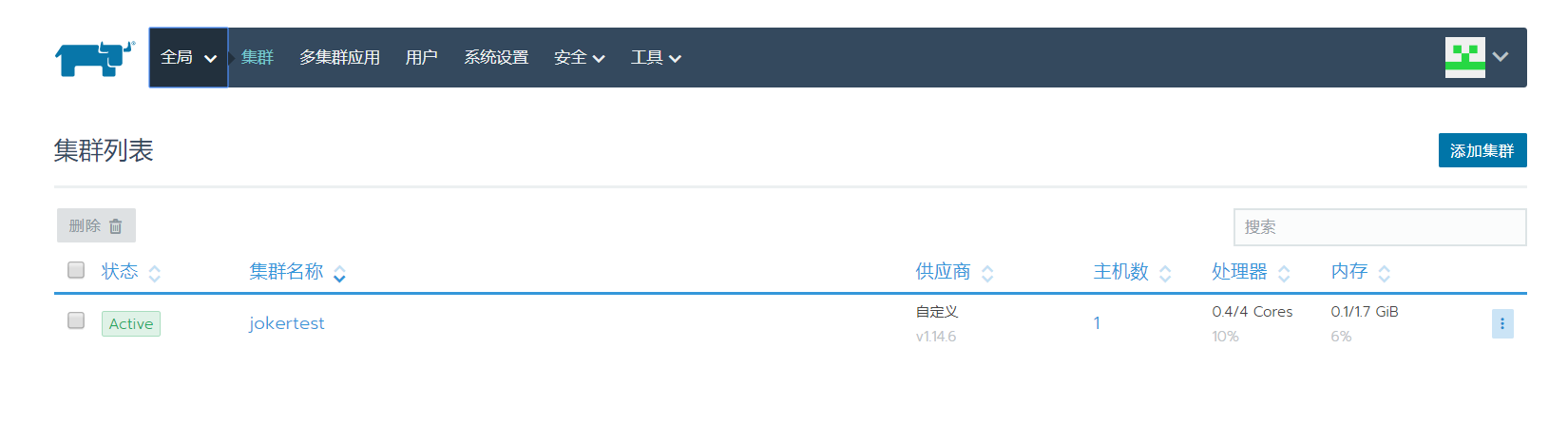Sort by 主机数 column arrows
Viewport: 1568px width, 426px height.
point(1165,274)
